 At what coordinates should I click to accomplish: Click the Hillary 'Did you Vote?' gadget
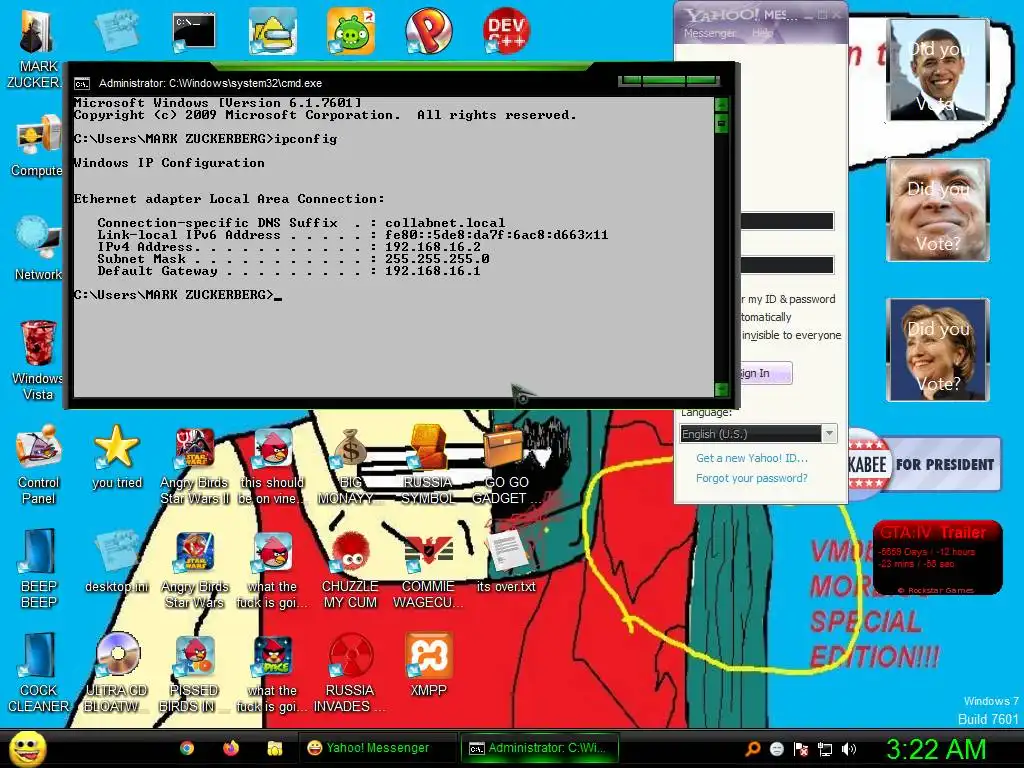point(938,350)
